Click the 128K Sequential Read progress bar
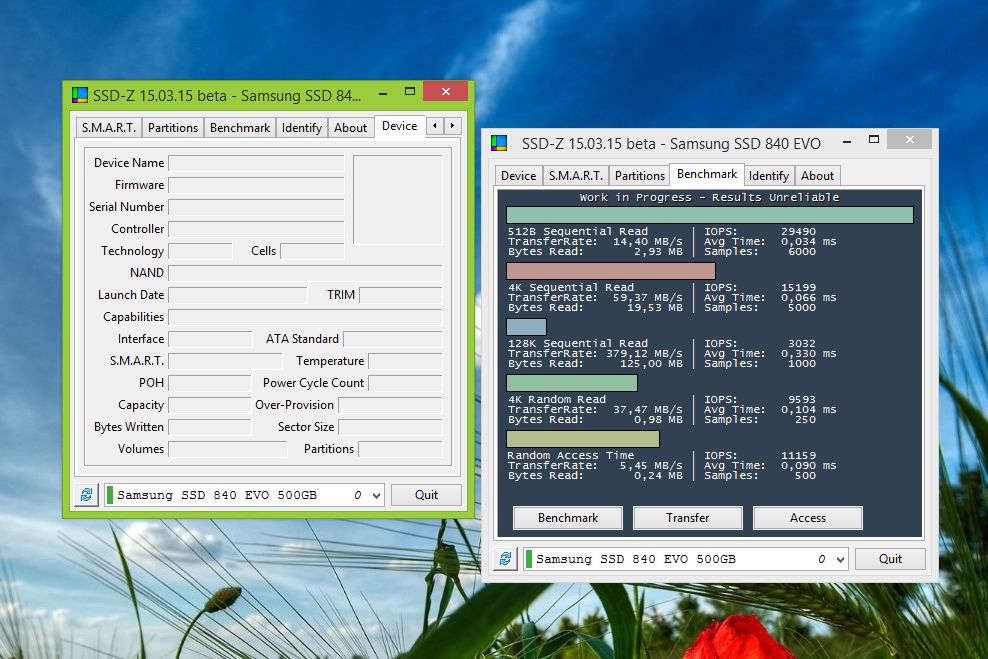The image size is (988, 659). (526, 327)
